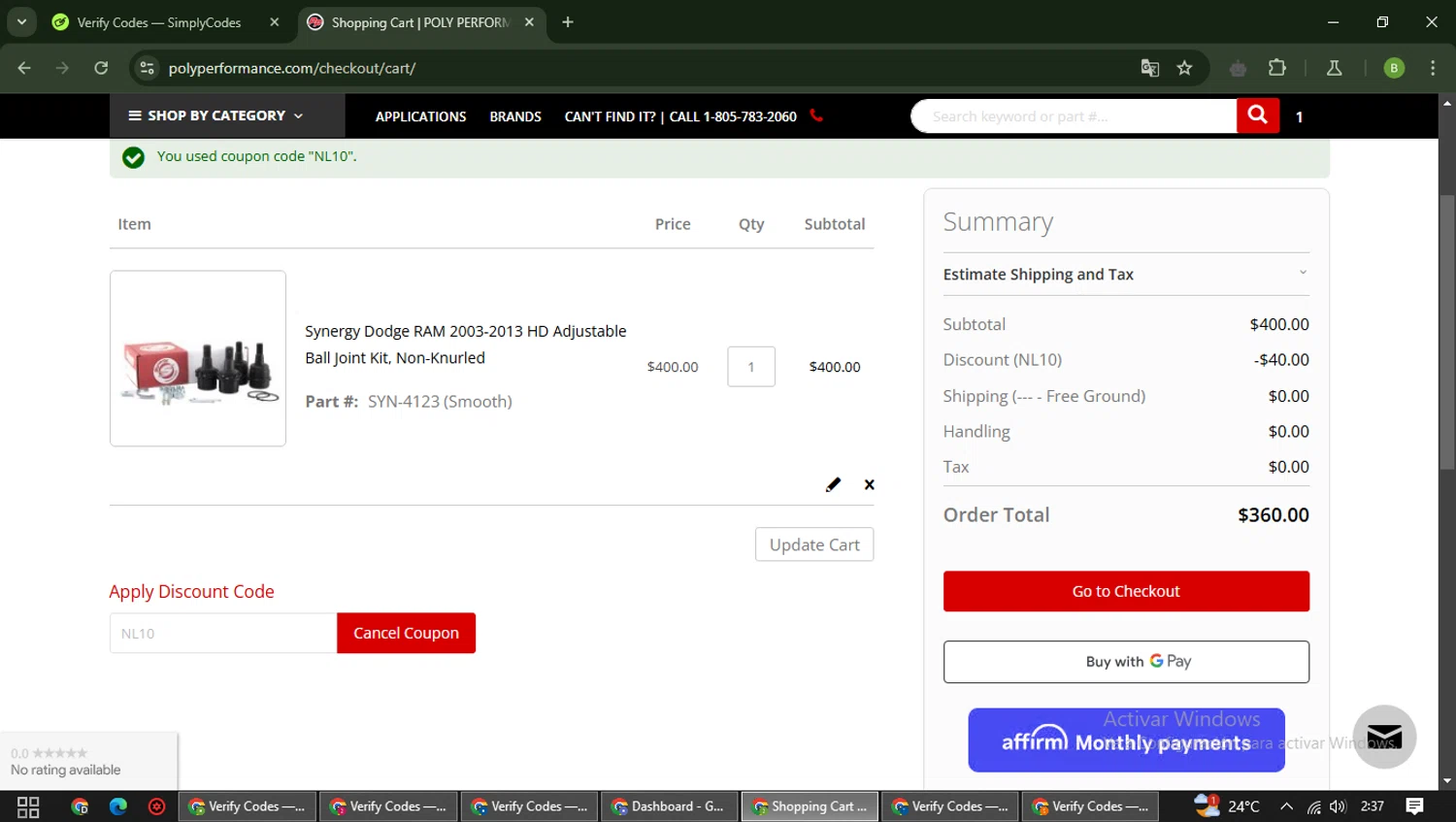Viewport: 1456px width, 822px height.
Task: Switch to Dashboard taskbar window
Action: pyautogui.click(x=670, y=806)
